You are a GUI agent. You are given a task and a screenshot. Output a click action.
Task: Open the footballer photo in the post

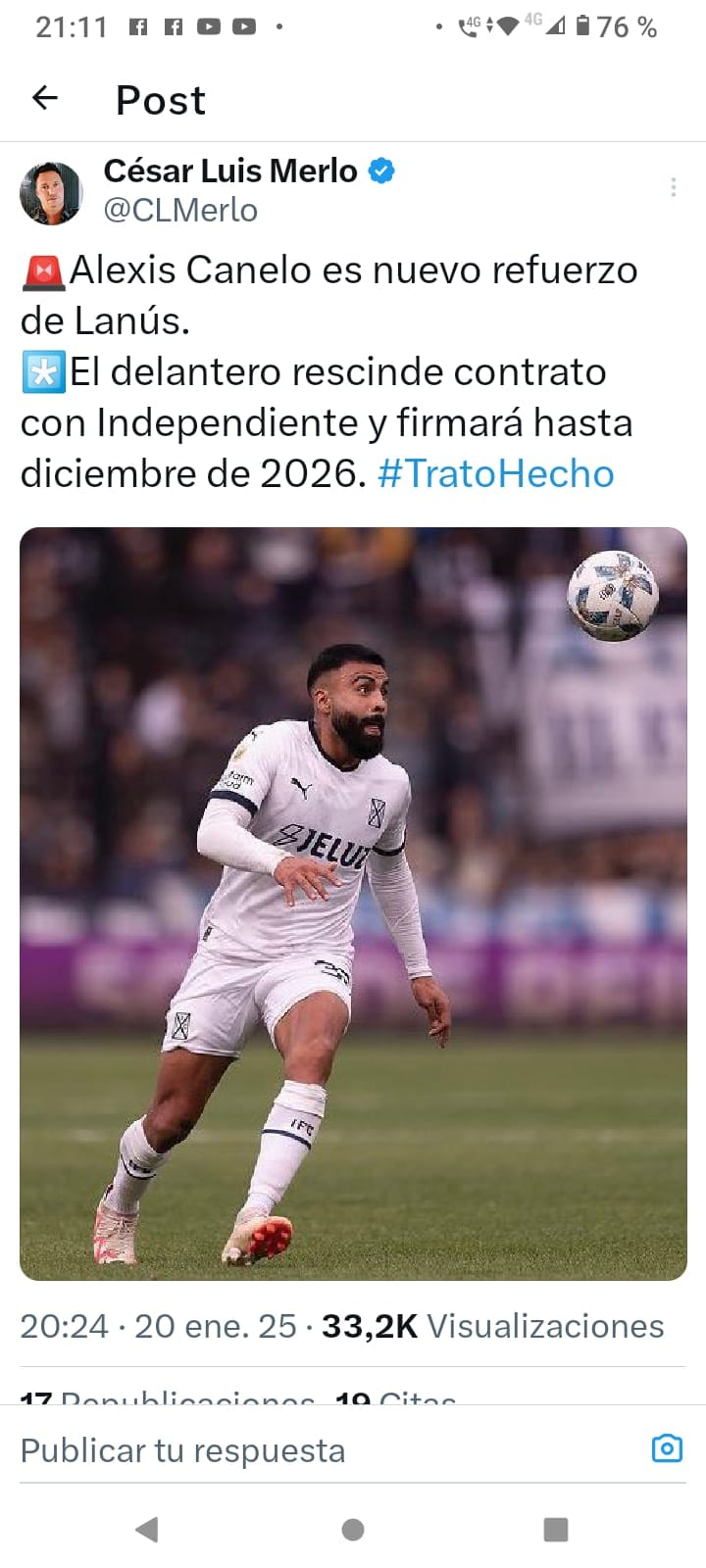pyautogui.click(x=353, y=904)
